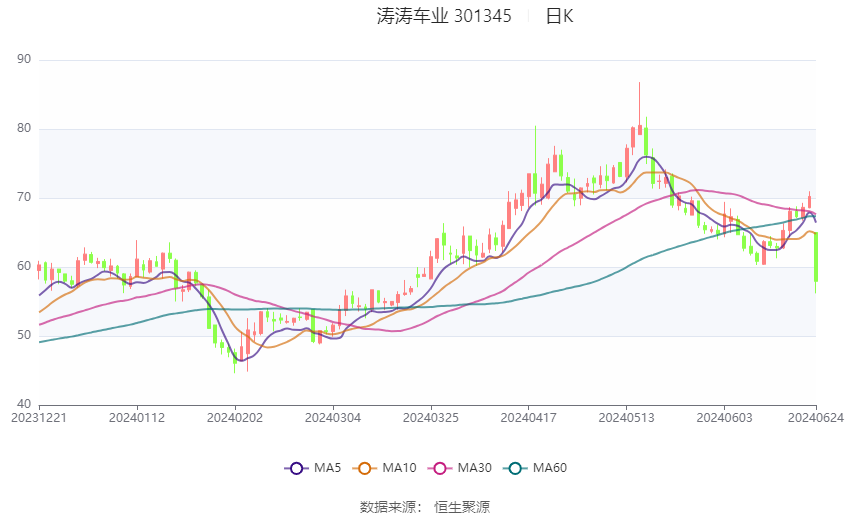Click the 日K label in the title

[x=559, y=16]
